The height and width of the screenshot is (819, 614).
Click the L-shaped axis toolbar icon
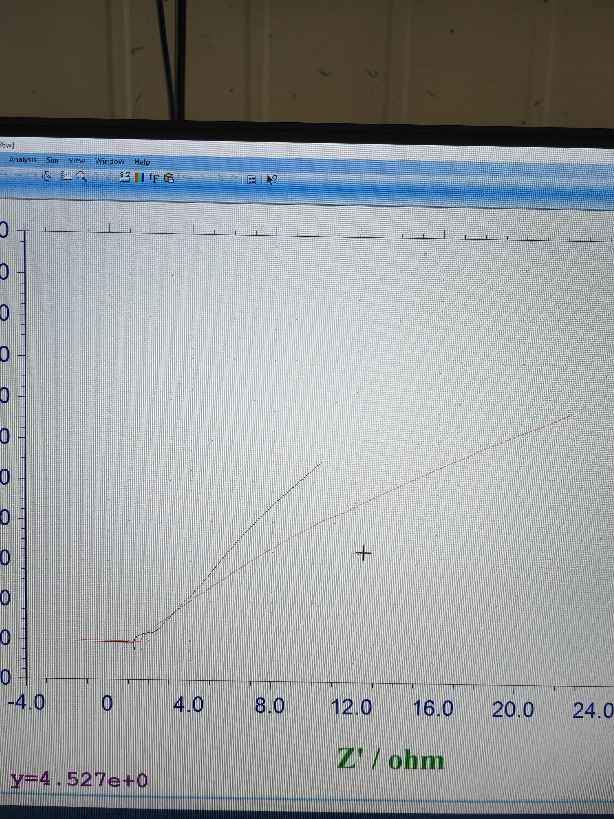point(66,176)
